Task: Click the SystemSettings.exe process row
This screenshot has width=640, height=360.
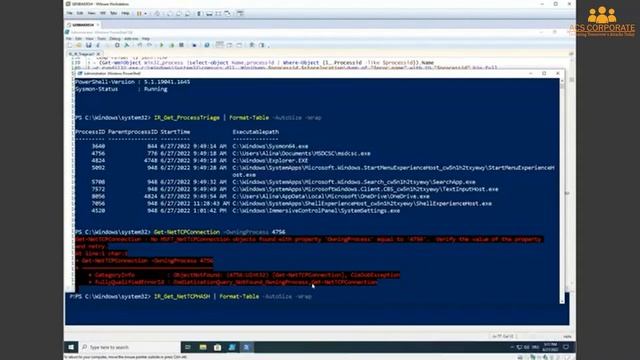Action: coord(238,211)
